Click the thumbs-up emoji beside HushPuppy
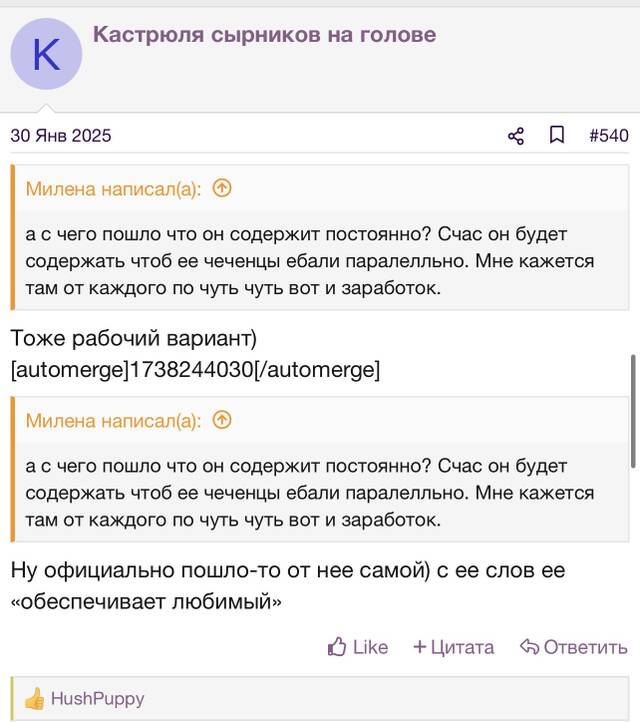The height and width of the screenshot is (722, 640). coord(35,699)
